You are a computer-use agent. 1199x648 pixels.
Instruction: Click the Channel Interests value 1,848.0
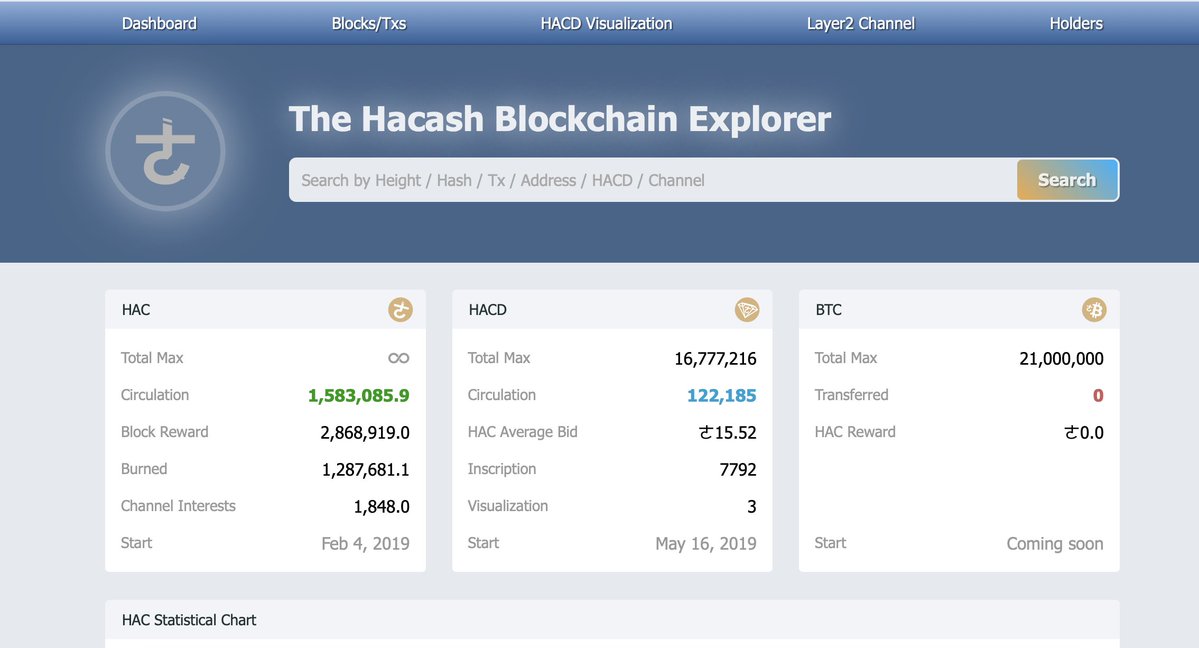(382, 506)
